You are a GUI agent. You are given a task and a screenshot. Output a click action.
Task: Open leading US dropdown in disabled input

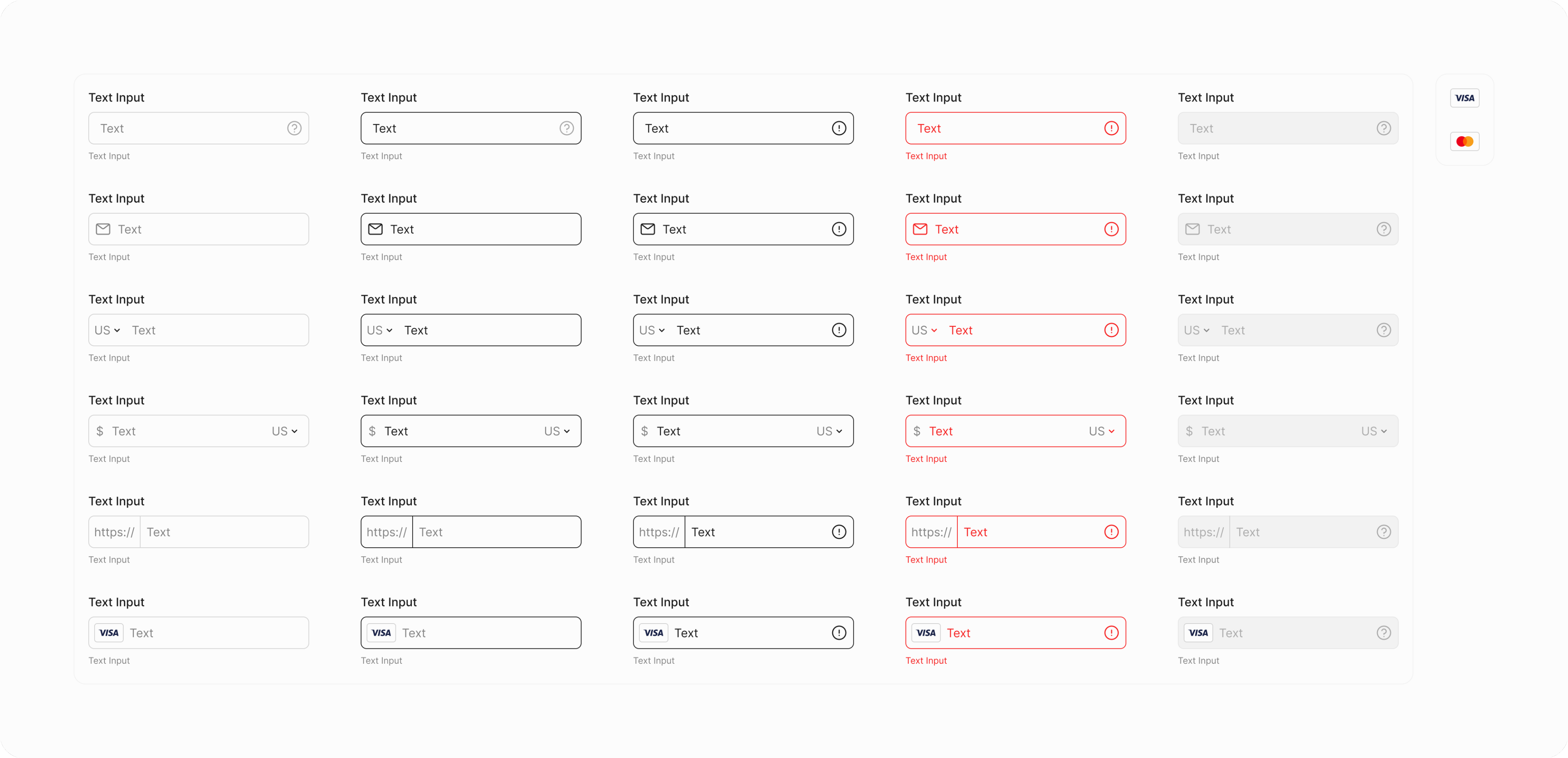(1196, 330)
